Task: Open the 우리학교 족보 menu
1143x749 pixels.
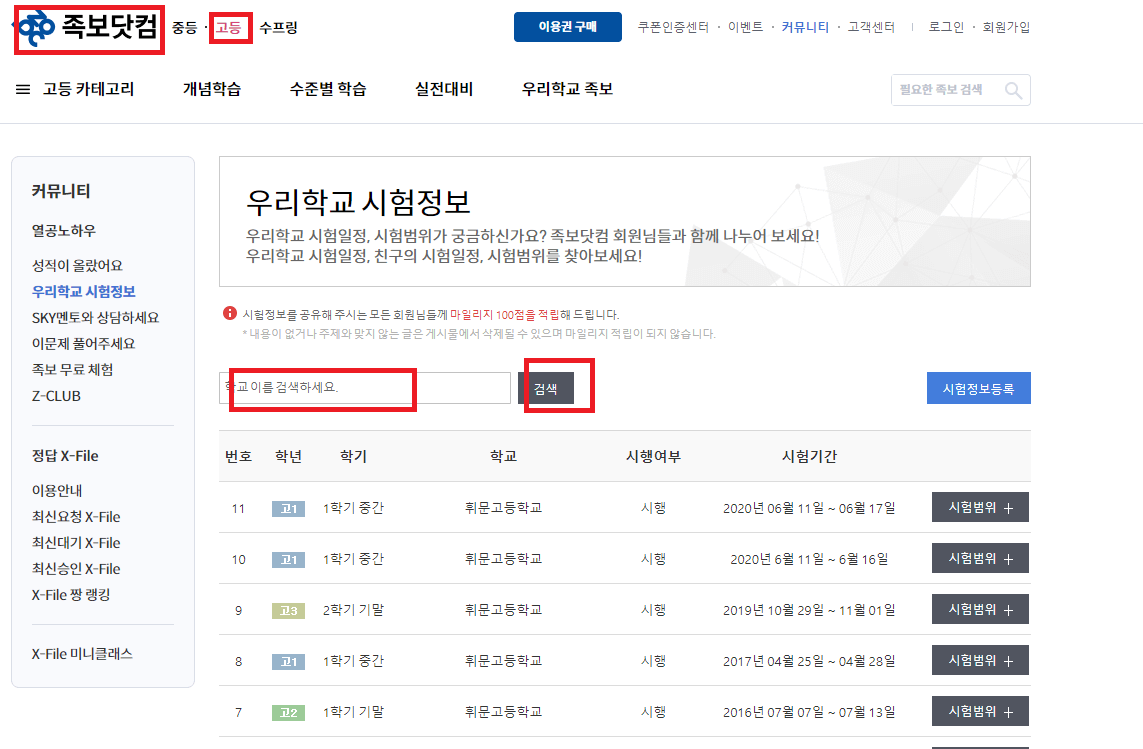Action: 566,88
